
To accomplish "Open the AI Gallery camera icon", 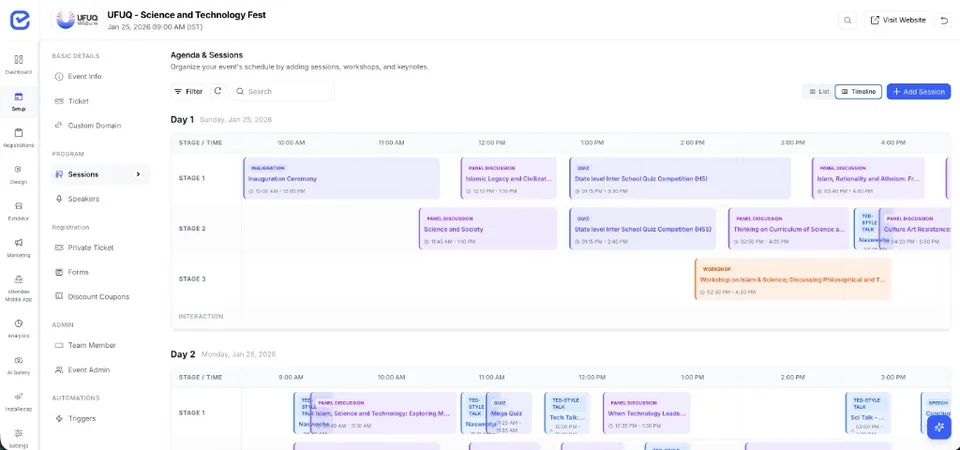I will tap(18, 360).
